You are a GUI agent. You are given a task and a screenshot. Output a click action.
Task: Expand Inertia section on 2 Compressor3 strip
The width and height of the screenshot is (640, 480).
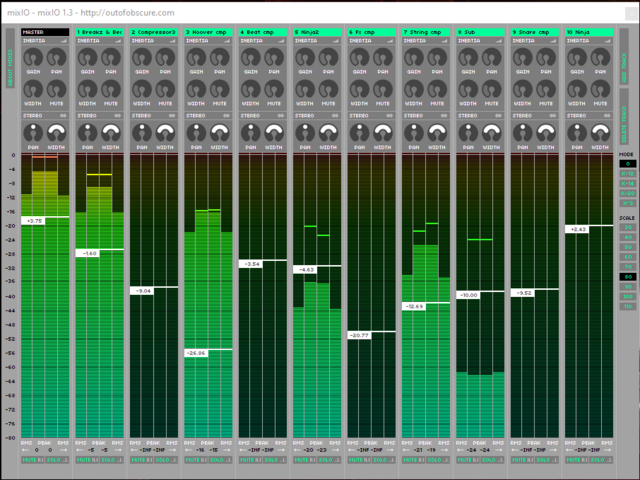pos(172,41)
